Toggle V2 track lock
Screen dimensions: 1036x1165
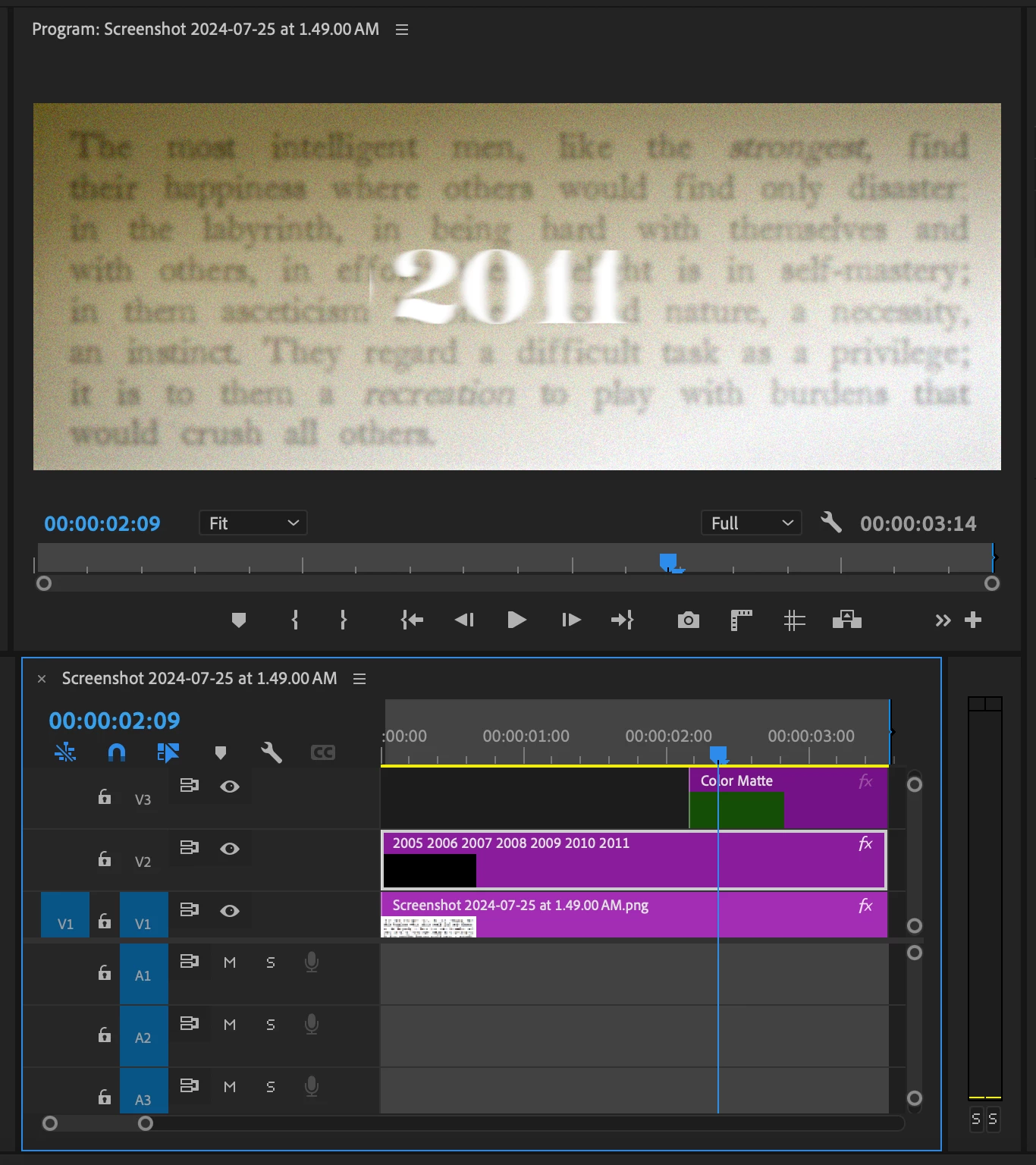(x=105, y=859)
